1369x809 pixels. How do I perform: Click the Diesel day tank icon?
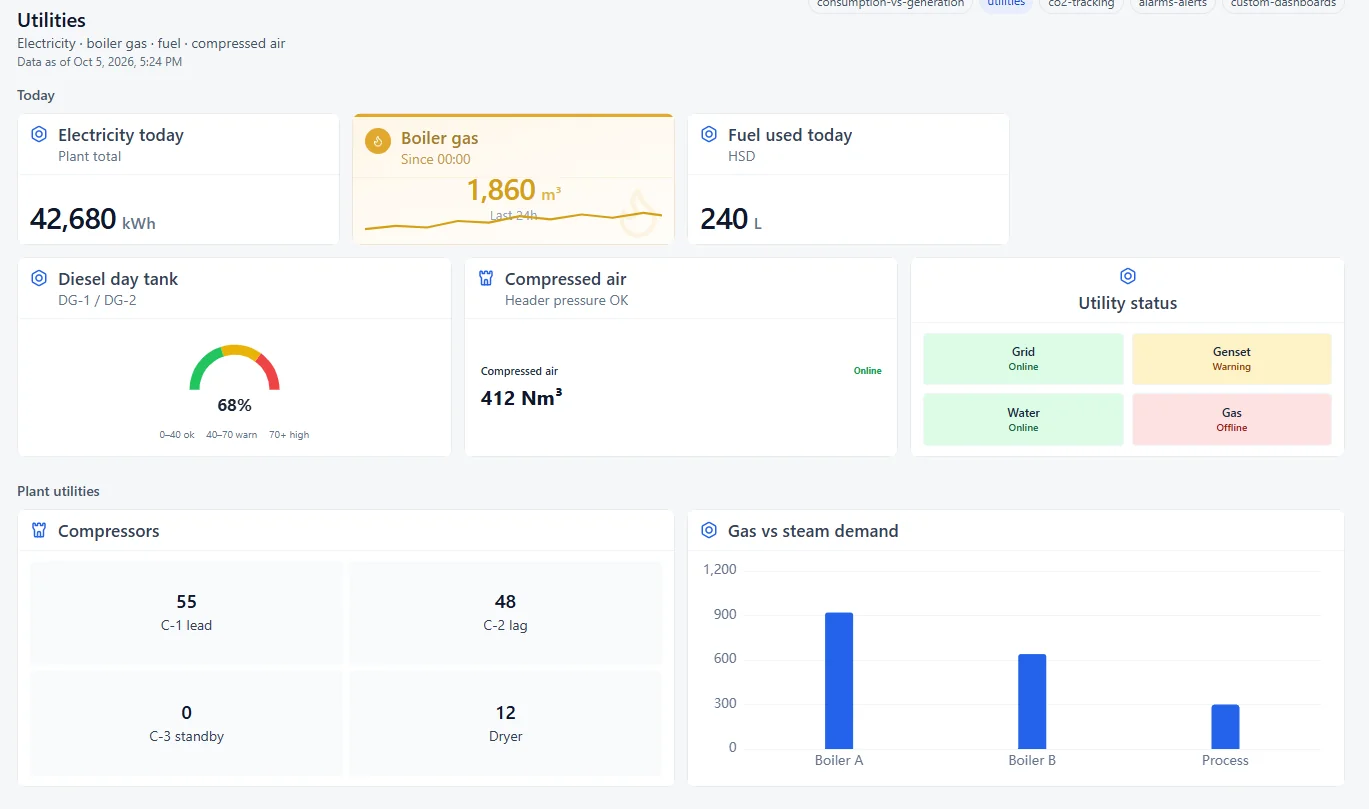pyautogui.click(x=39, y=278)
